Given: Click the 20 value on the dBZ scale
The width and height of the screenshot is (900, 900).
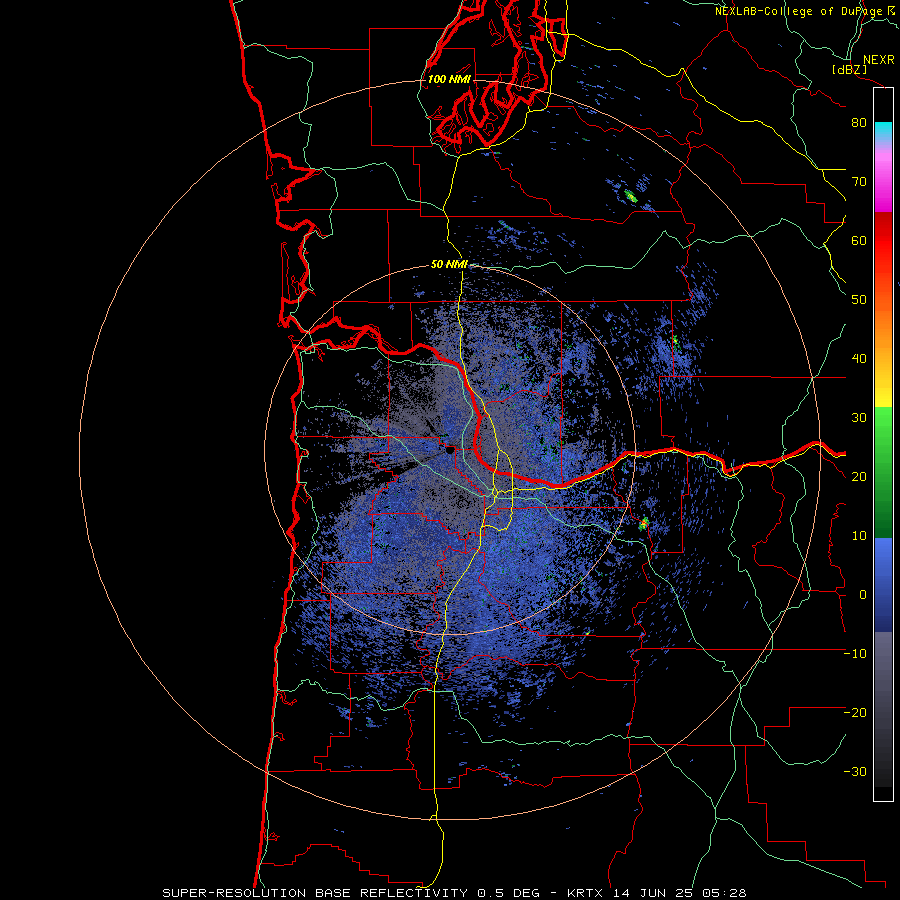Looking at the screenshot, I should (x=859, y=477).
